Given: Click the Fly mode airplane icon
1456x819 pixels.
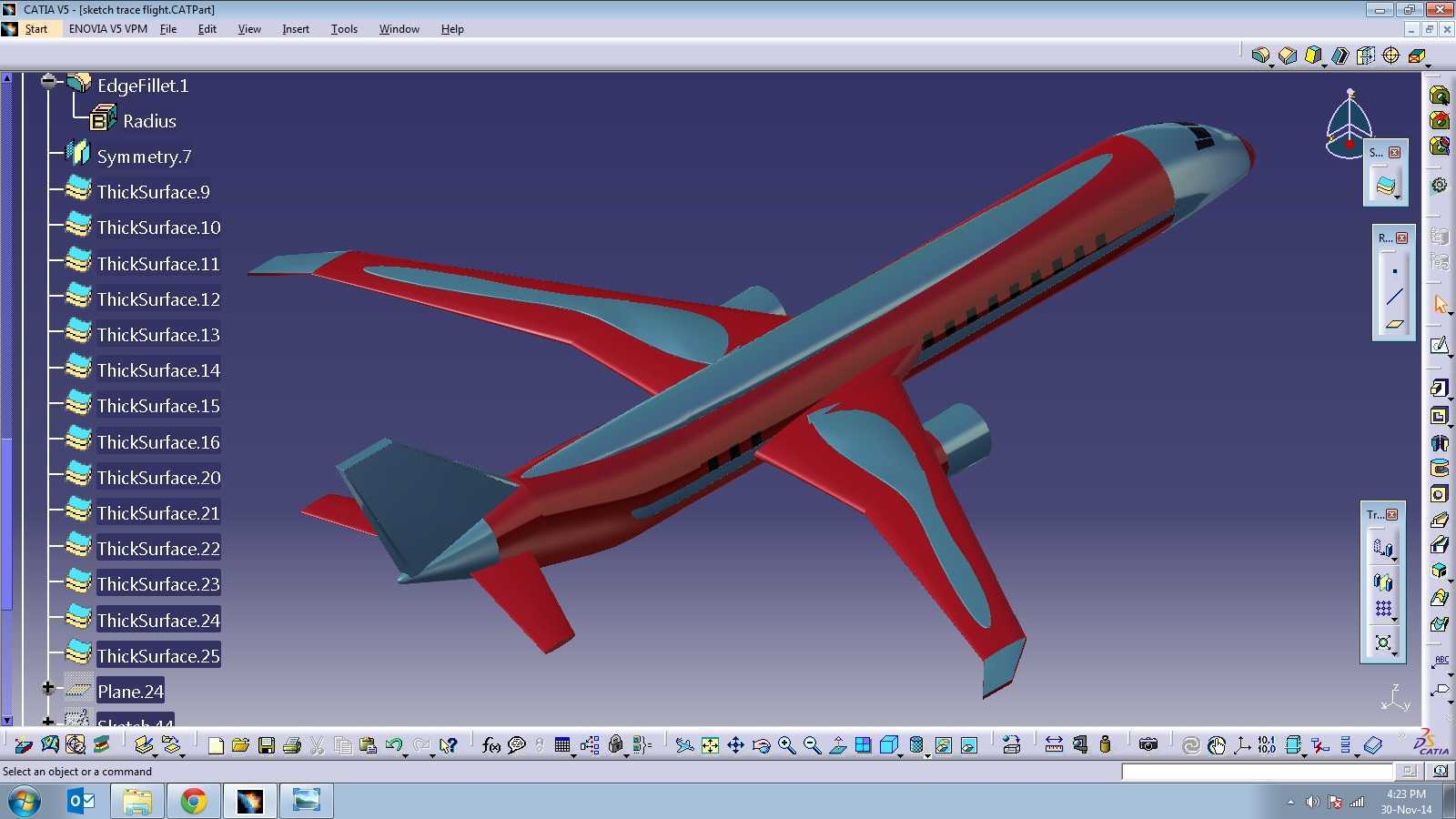Looking at the screenshot, I should click(684, 745).
